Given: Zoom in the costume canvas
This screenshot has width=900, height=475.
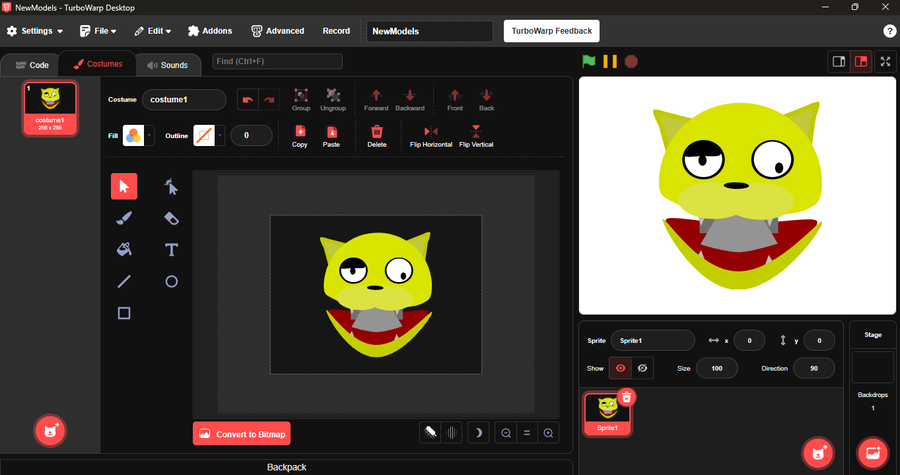Looking at the screenshot, I should point(548,433).
